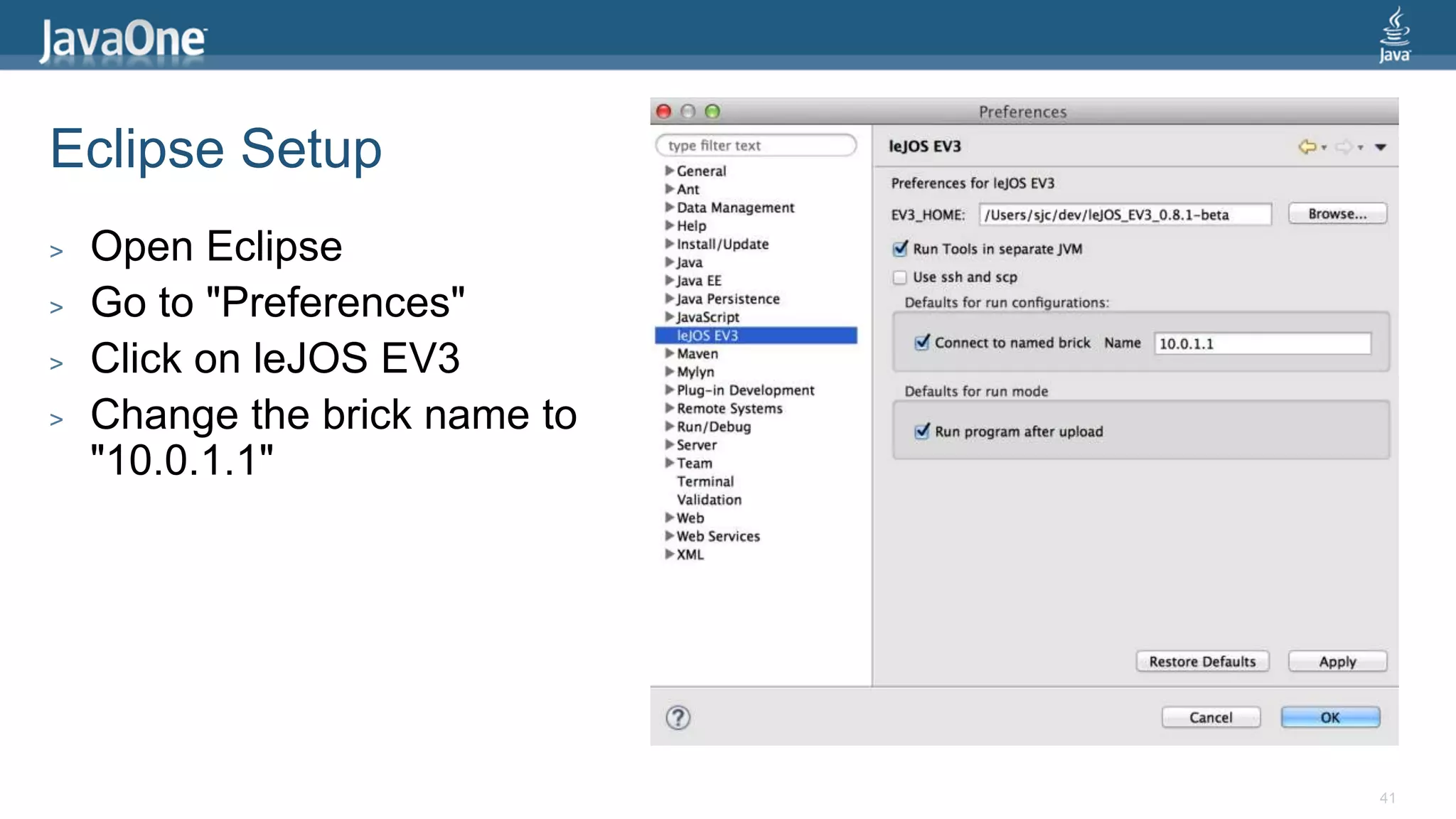Select the Web preferences entry

[690, 518]
